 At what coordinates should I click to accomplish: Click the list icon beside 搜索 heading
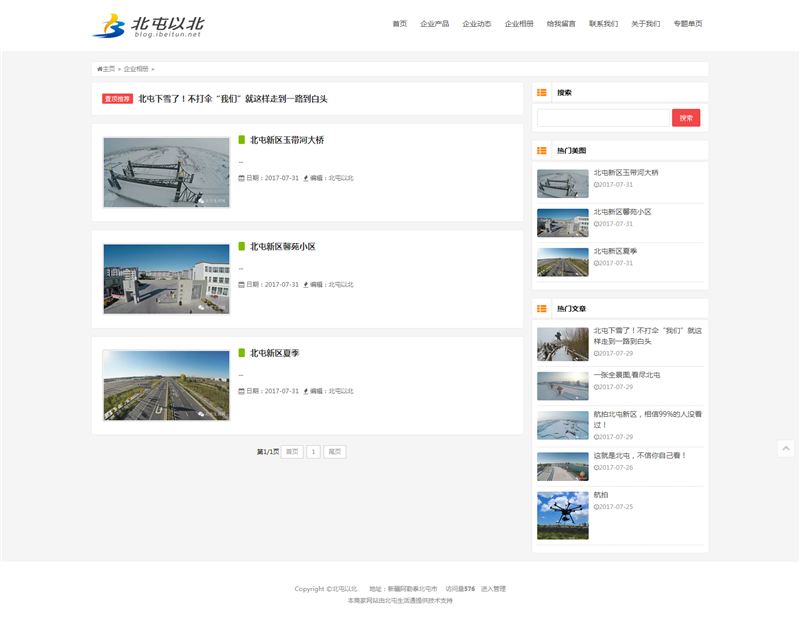542,92
